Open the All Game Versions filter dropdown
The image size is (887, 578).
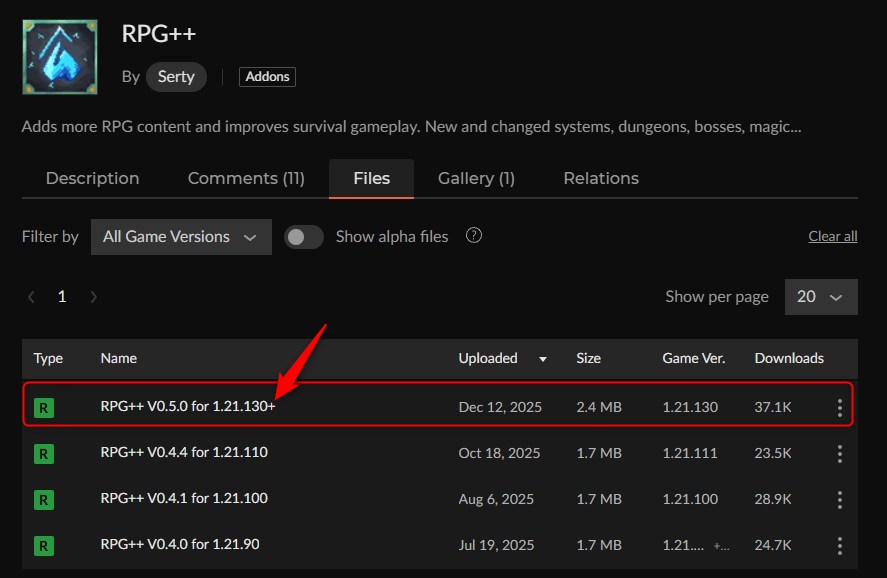(x=181, y=237)
